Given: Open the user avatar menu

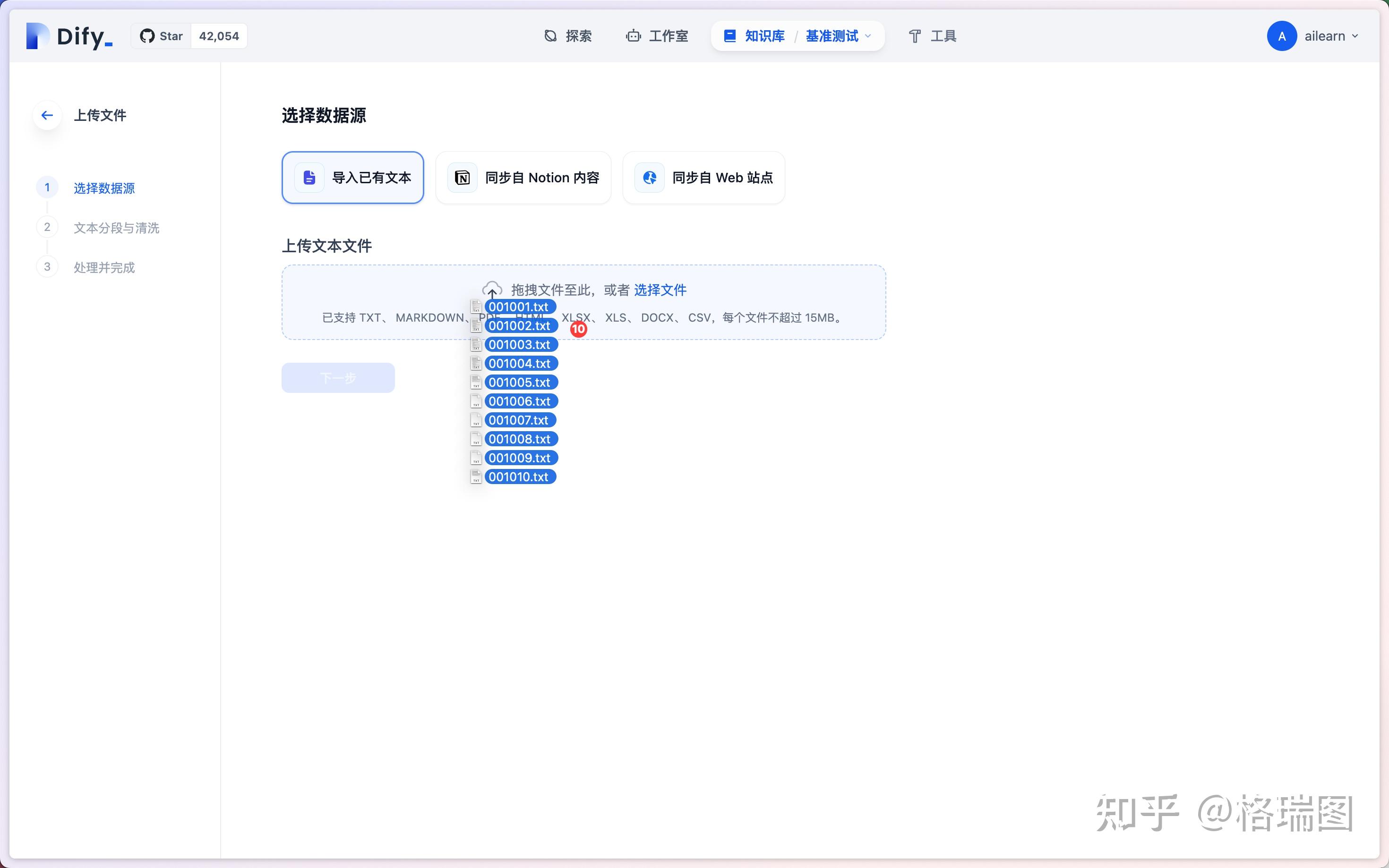Looking at the screenshot, I should (x=1282, y=35).
